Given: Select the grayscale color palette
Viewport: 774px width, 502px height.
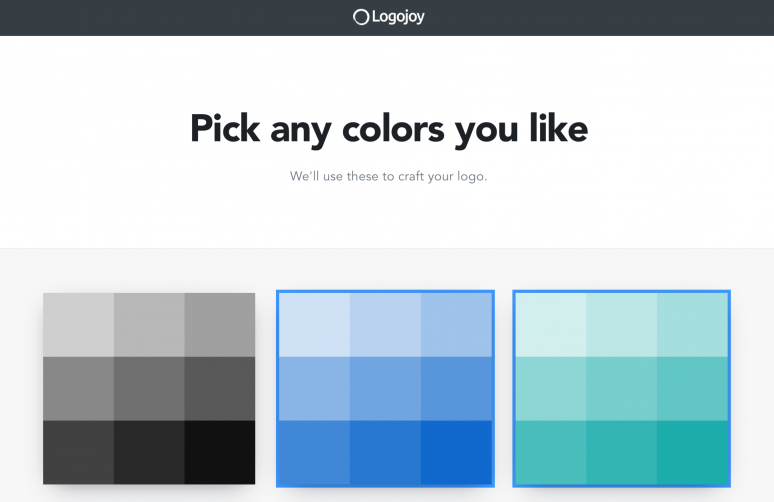Looking at the screenshot, I should coord(149,388).
